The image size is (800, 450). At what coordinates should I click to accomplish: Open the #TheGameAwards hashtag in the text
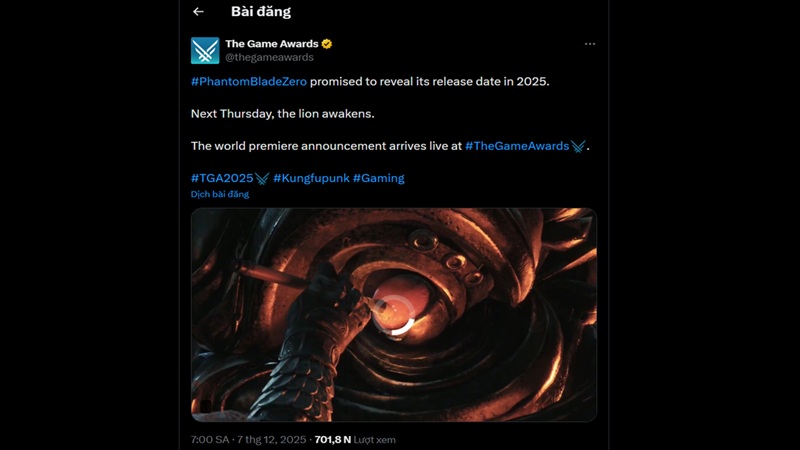point(517,146)
